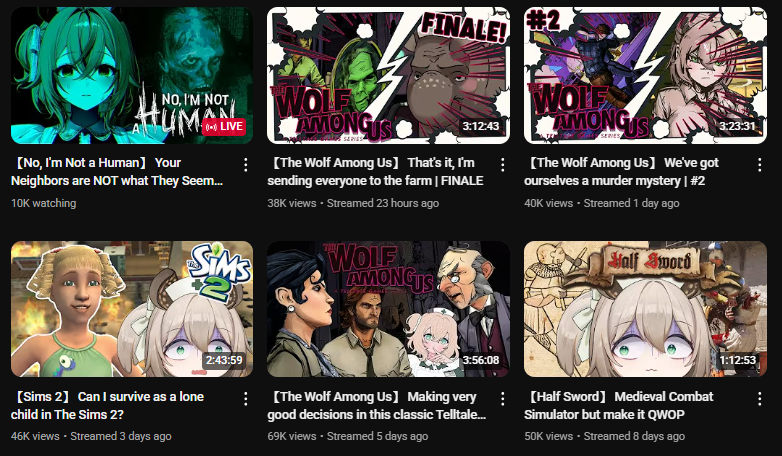The width and height of the screenshot is (782, 456).
Task: Open three-dot menu for Making very good decisions video
Action: (x=502, y=399)
